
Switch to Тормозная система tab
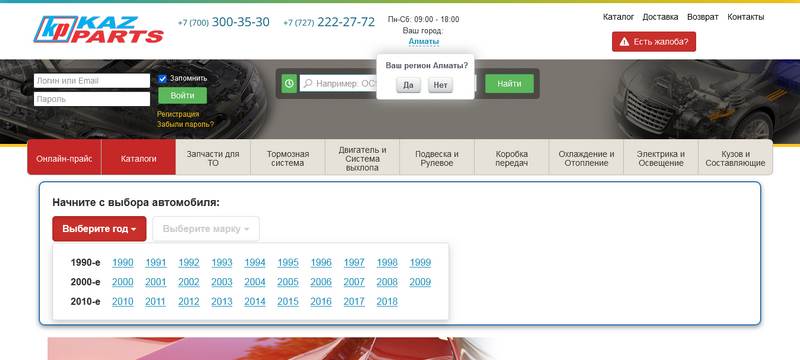(x=288, y=159)
